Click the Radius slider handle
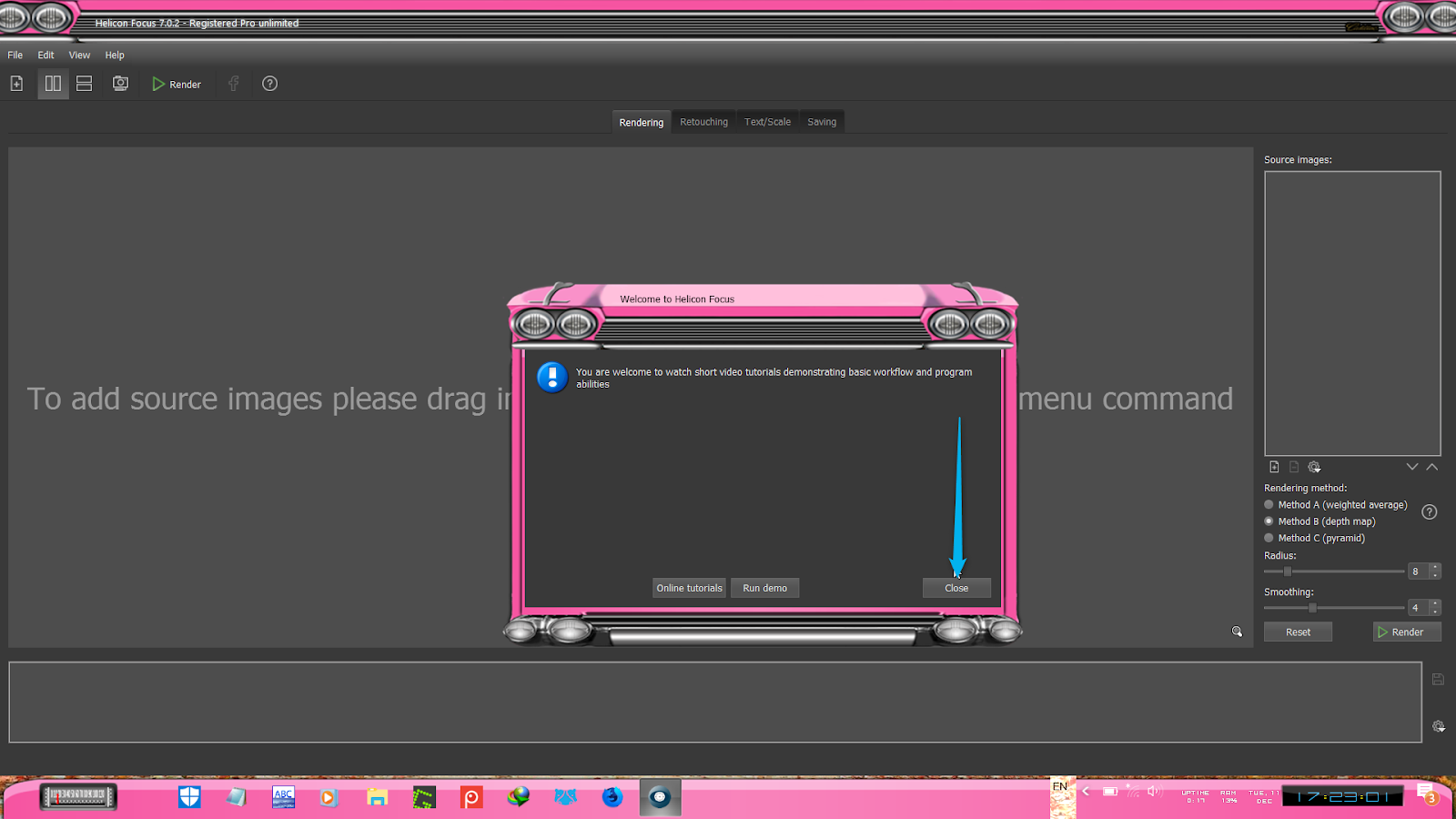Image resolution: width=1456 pixels, height=819 pixels. coord(1288,571)
